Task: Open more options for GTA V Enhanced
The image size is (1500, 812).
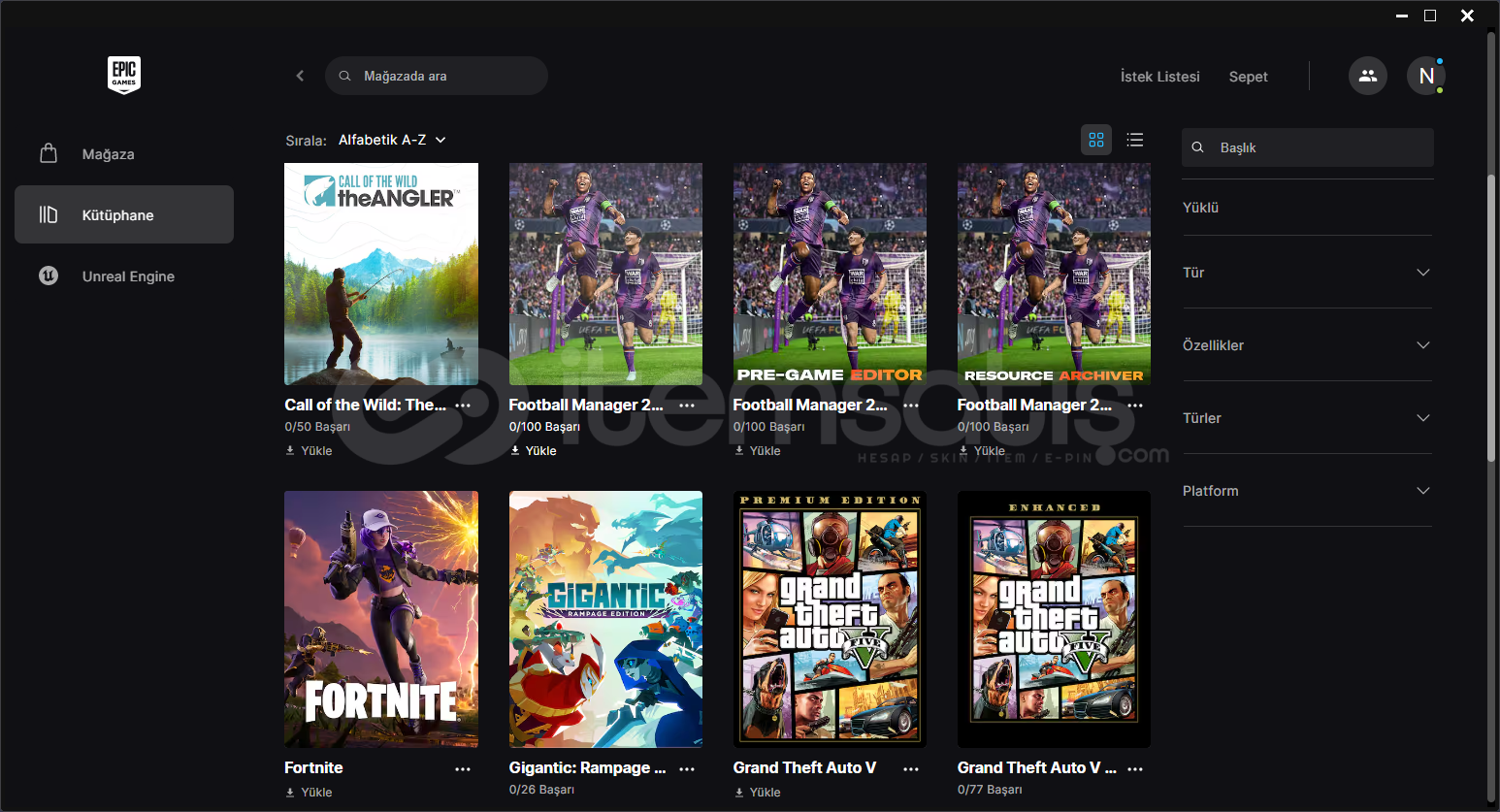Action: pyautogui.click(x=1135, y=768)
